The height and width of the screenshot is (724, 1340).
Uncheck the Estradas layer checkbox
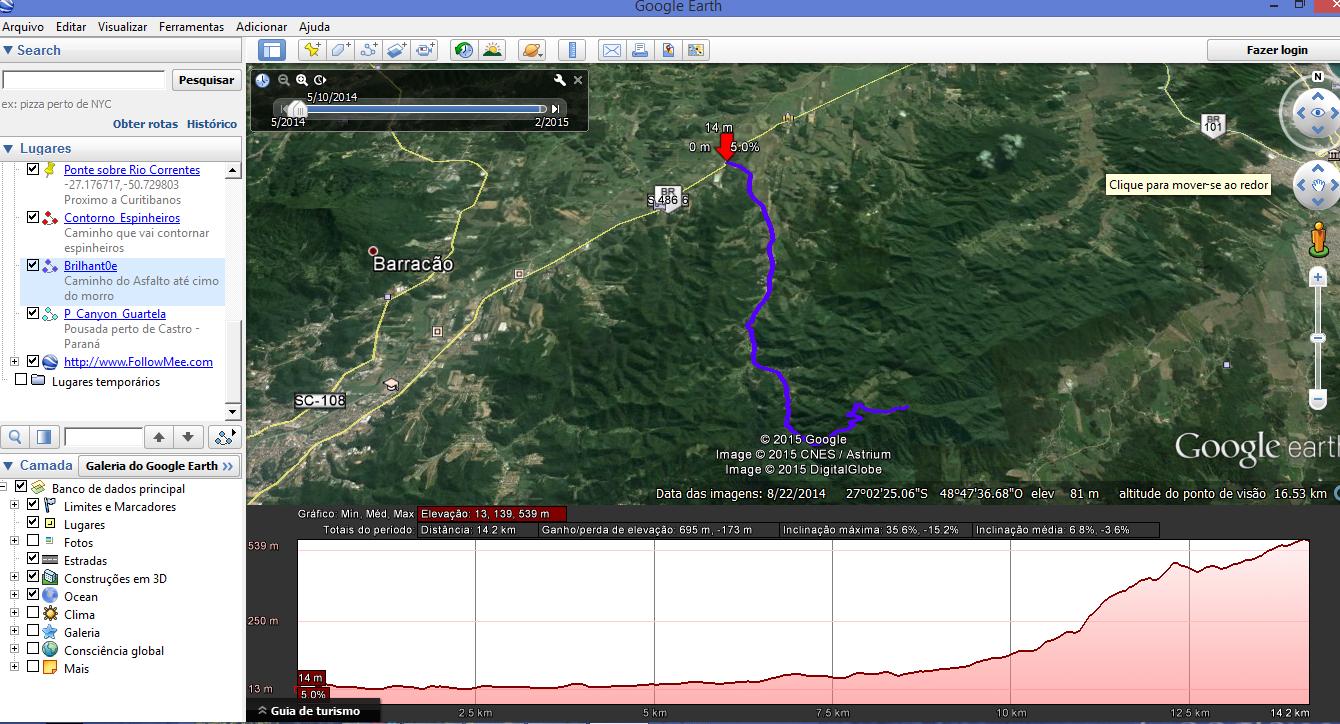click(x=33, y=560)
